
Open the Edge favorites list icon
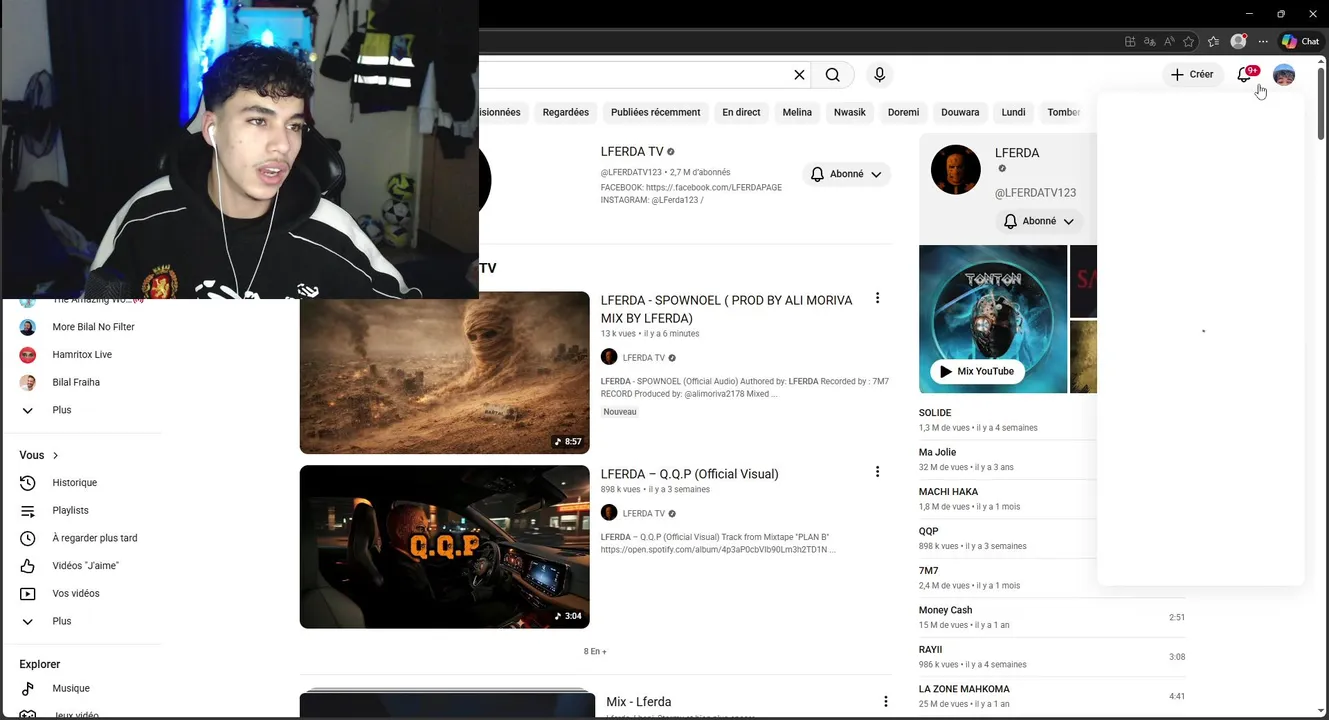(1213, 42)
